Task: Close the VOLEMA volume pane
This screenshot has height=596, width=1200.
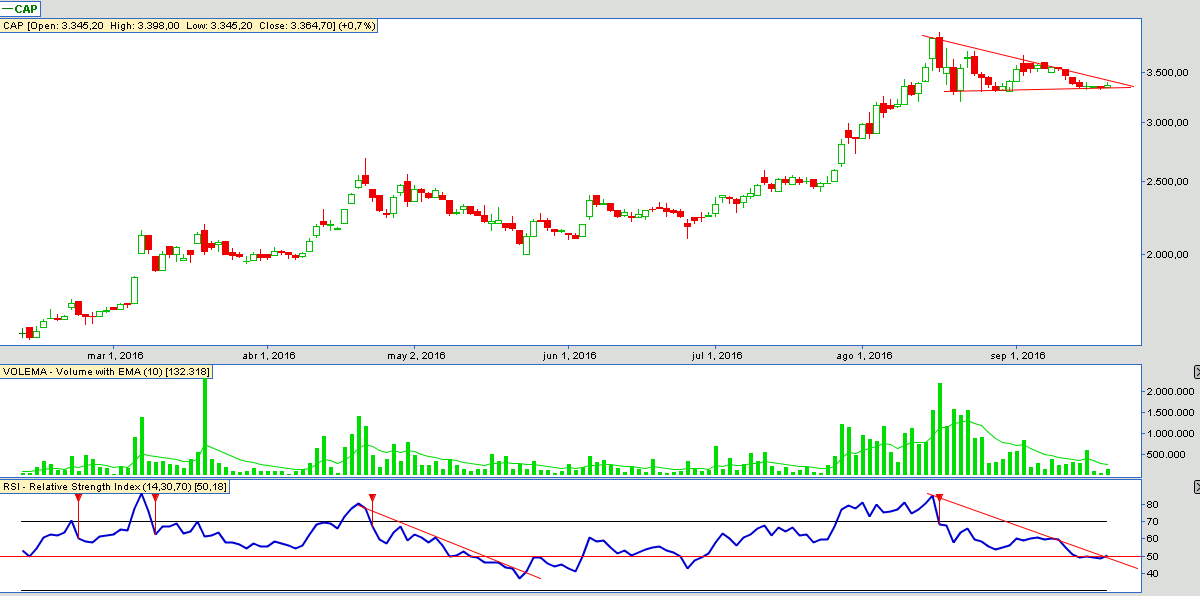Action: pos(1196,371)
